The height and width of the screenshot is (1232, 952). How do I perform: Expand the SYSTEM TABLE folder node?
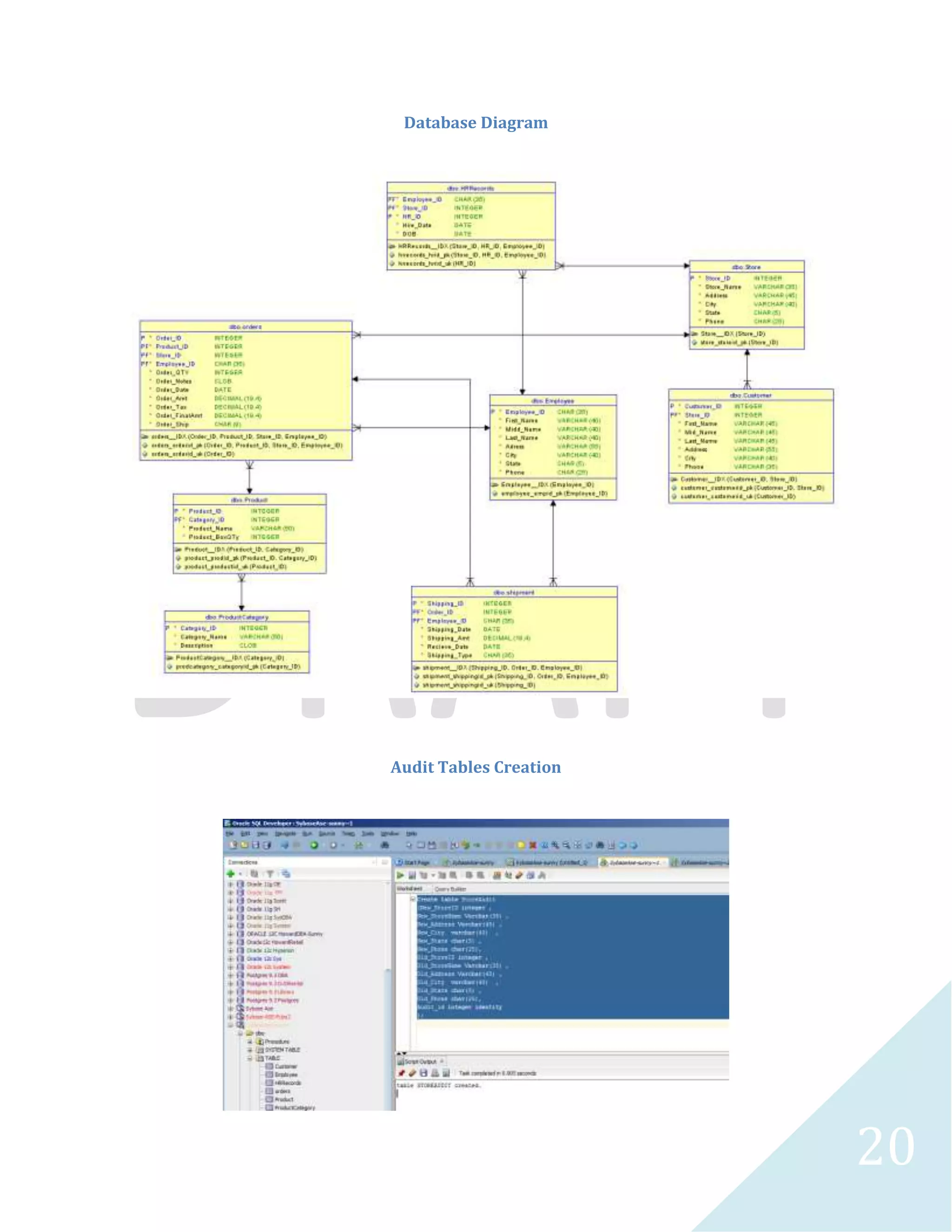[x=250, y=1050]
